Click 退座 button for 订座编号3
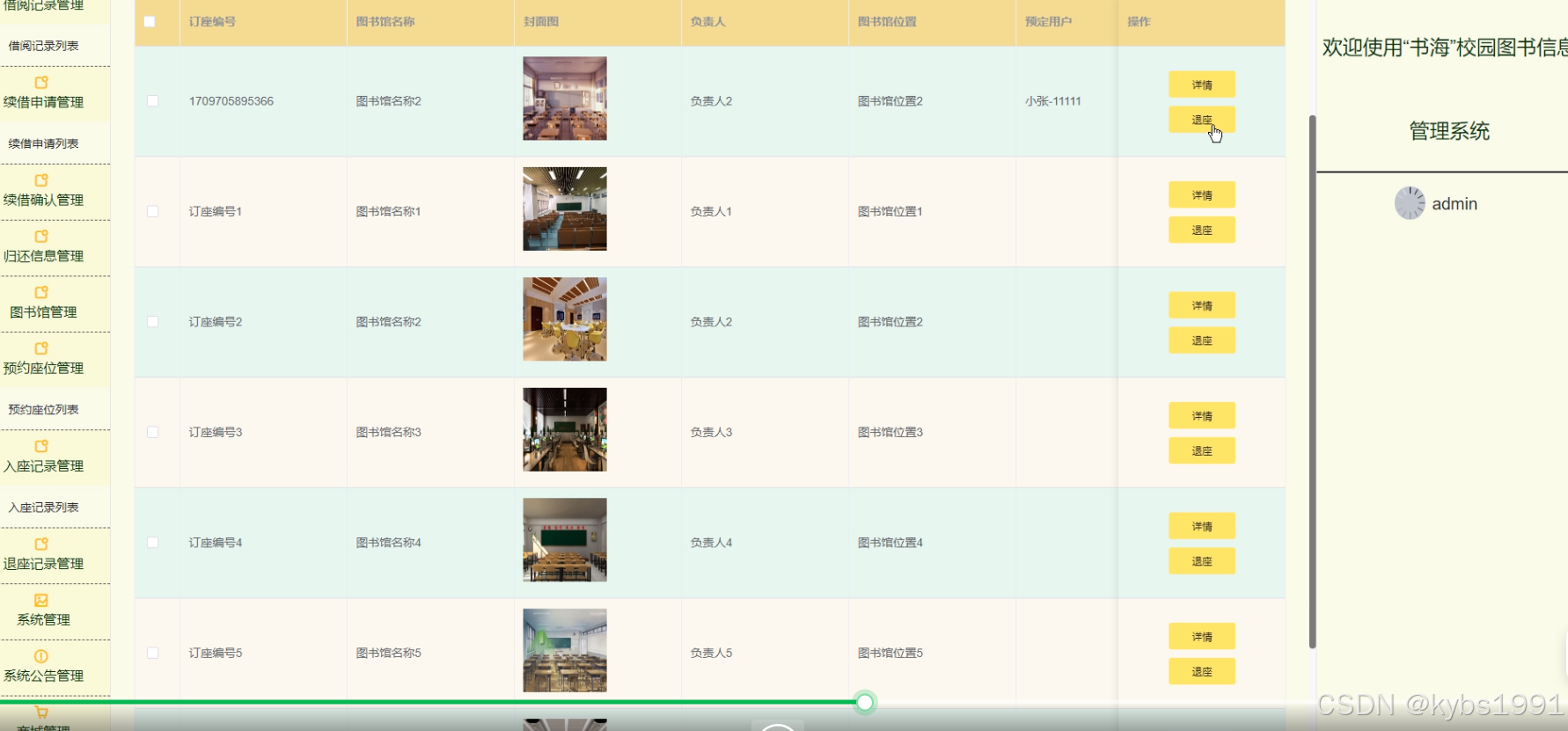 [x=1202, y=450]
